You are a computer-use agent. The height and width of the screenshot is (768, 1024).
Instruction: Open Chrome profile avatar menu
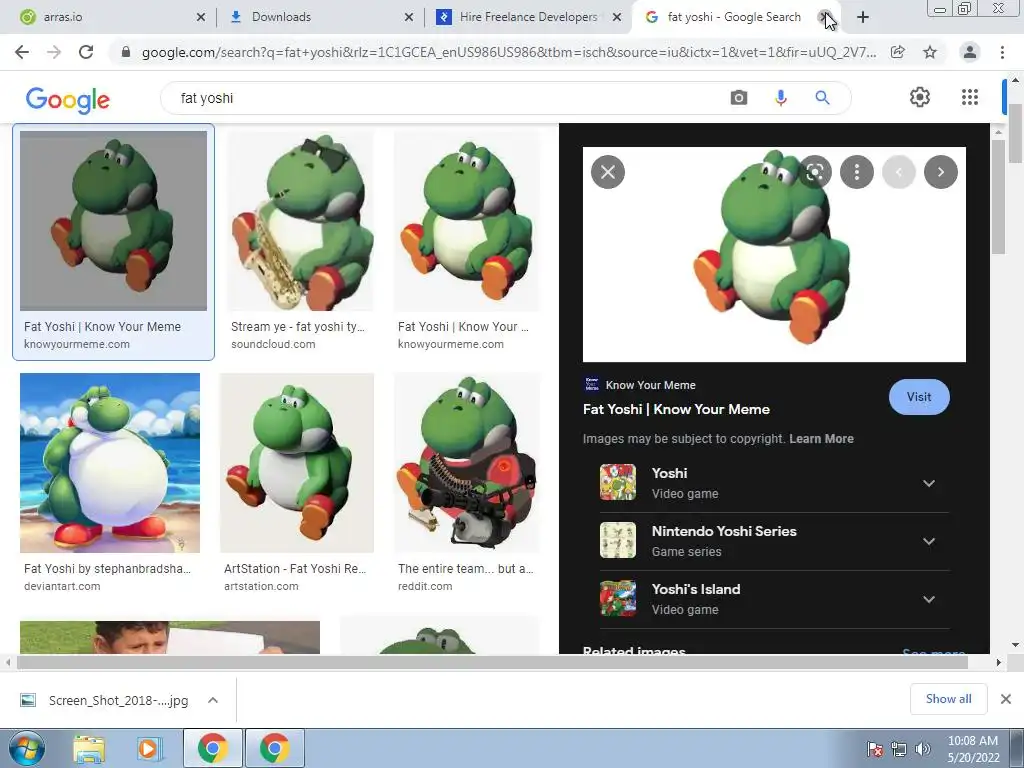[970, 52]
